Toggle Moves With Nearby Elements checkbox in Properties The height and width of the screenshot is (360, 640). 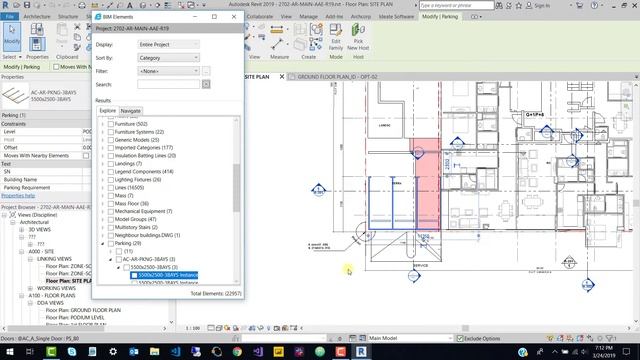[x=86, y=156]
